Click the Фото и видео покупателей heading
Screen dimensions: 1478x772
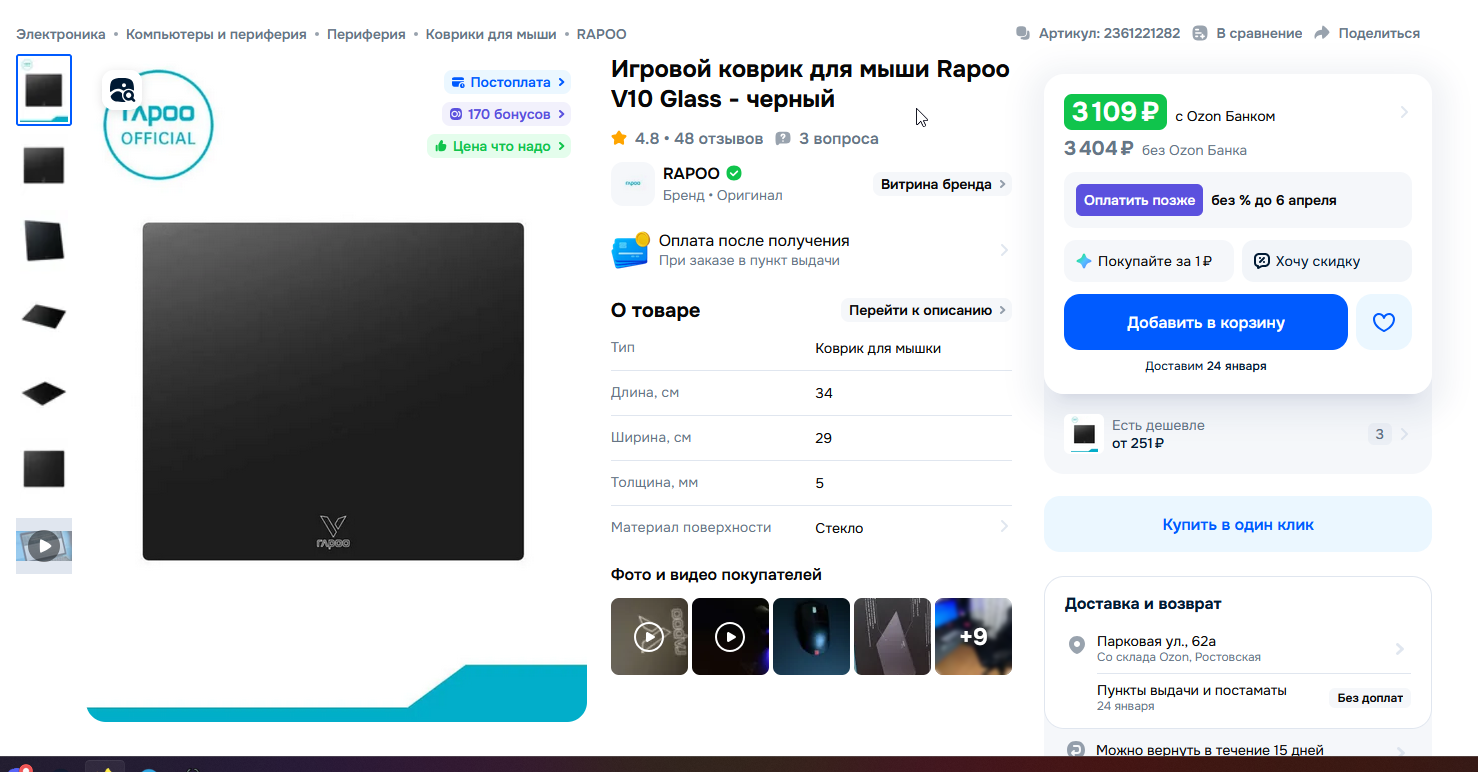[x=716, y=575]
